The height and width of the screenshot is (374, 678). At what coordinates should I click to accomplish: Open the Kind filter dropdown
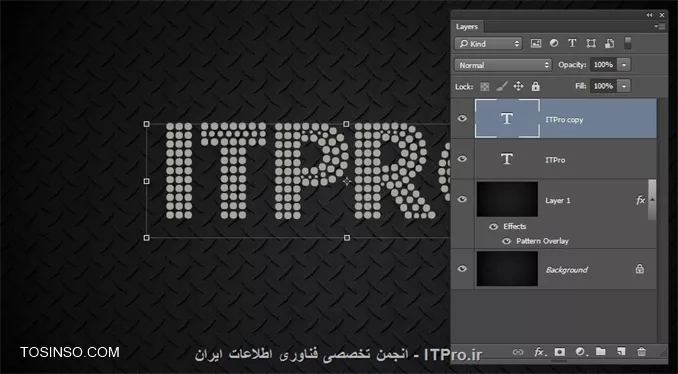[488, 43]
